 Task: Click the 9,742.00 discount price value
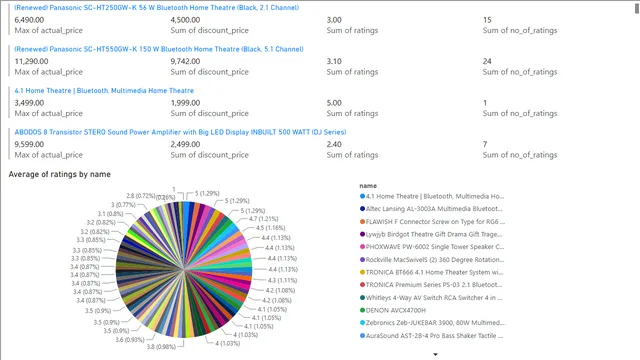tap(185, 61)
